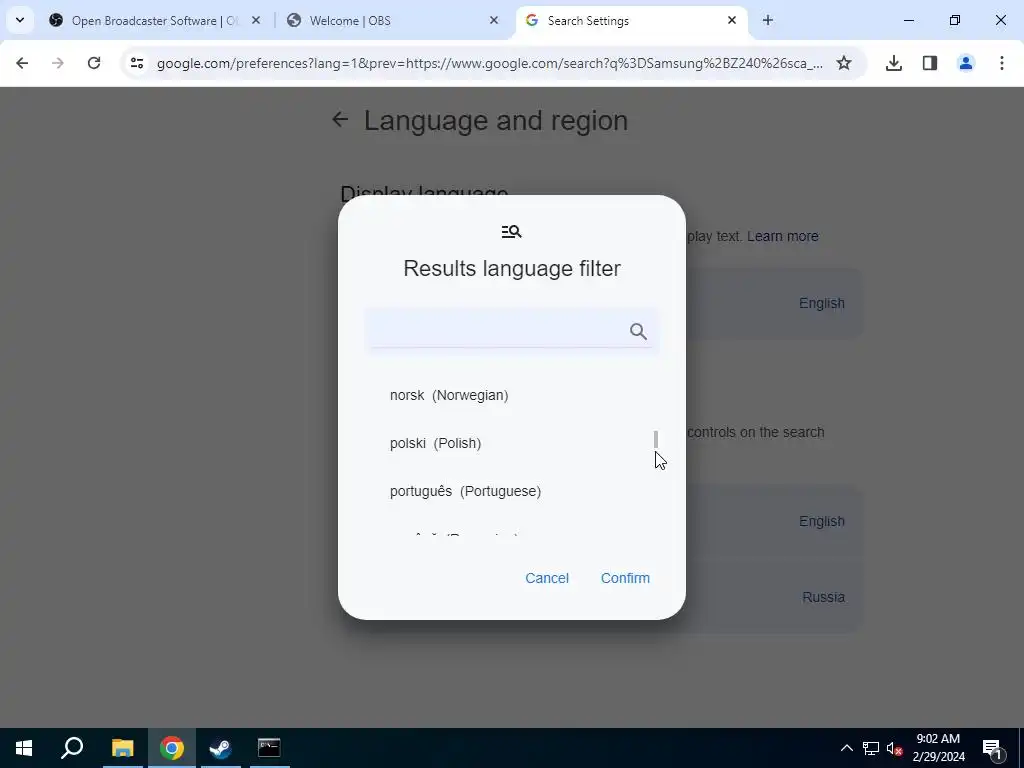Open the Chrome profile avatar
Screen dimensions: 1024x768
pyautogui.click(x=966, y=63)
